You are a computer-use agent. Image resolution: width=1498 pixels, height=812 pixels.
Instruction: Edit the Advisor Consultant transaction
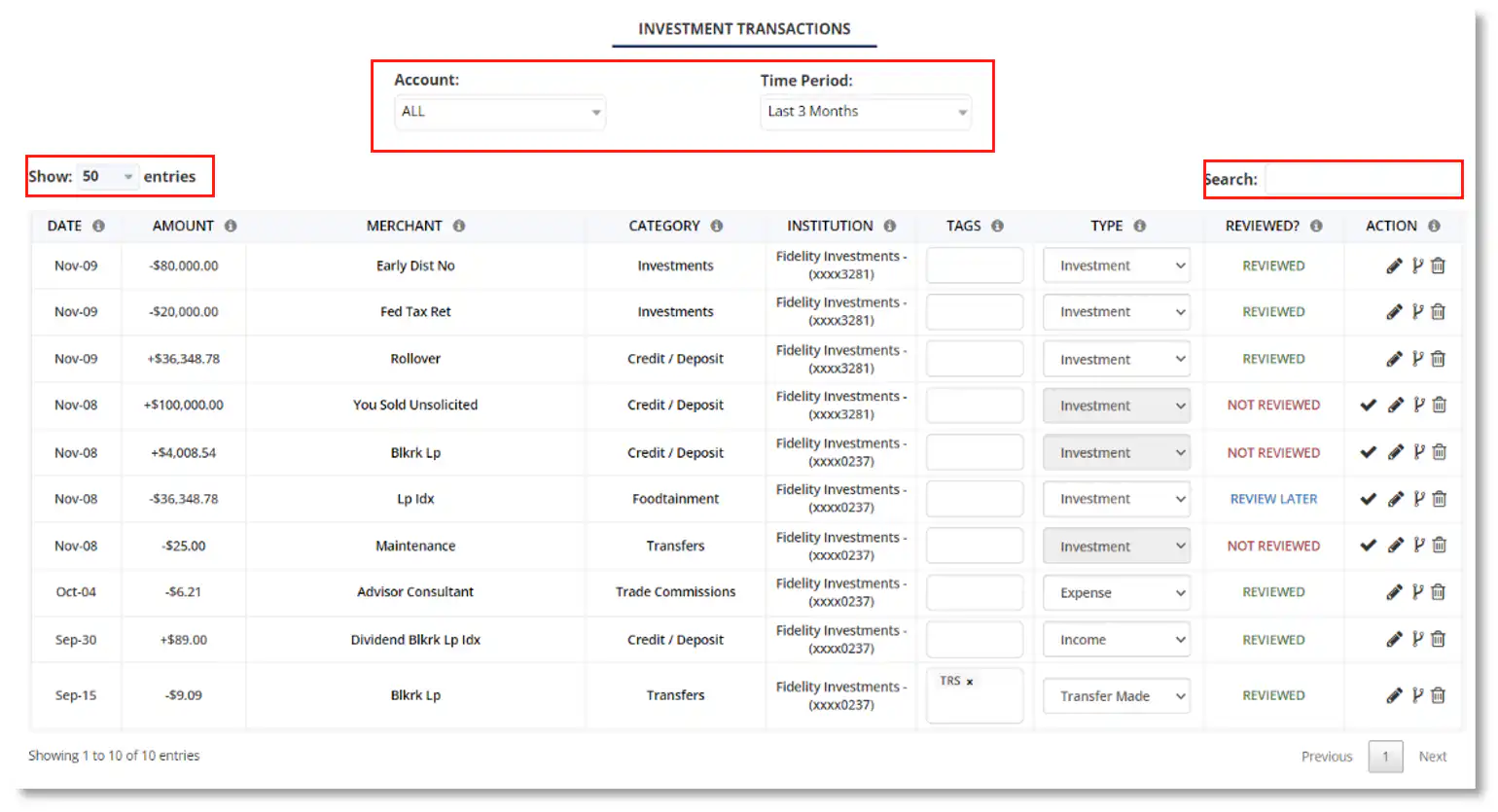click(x=1394, y=592)
